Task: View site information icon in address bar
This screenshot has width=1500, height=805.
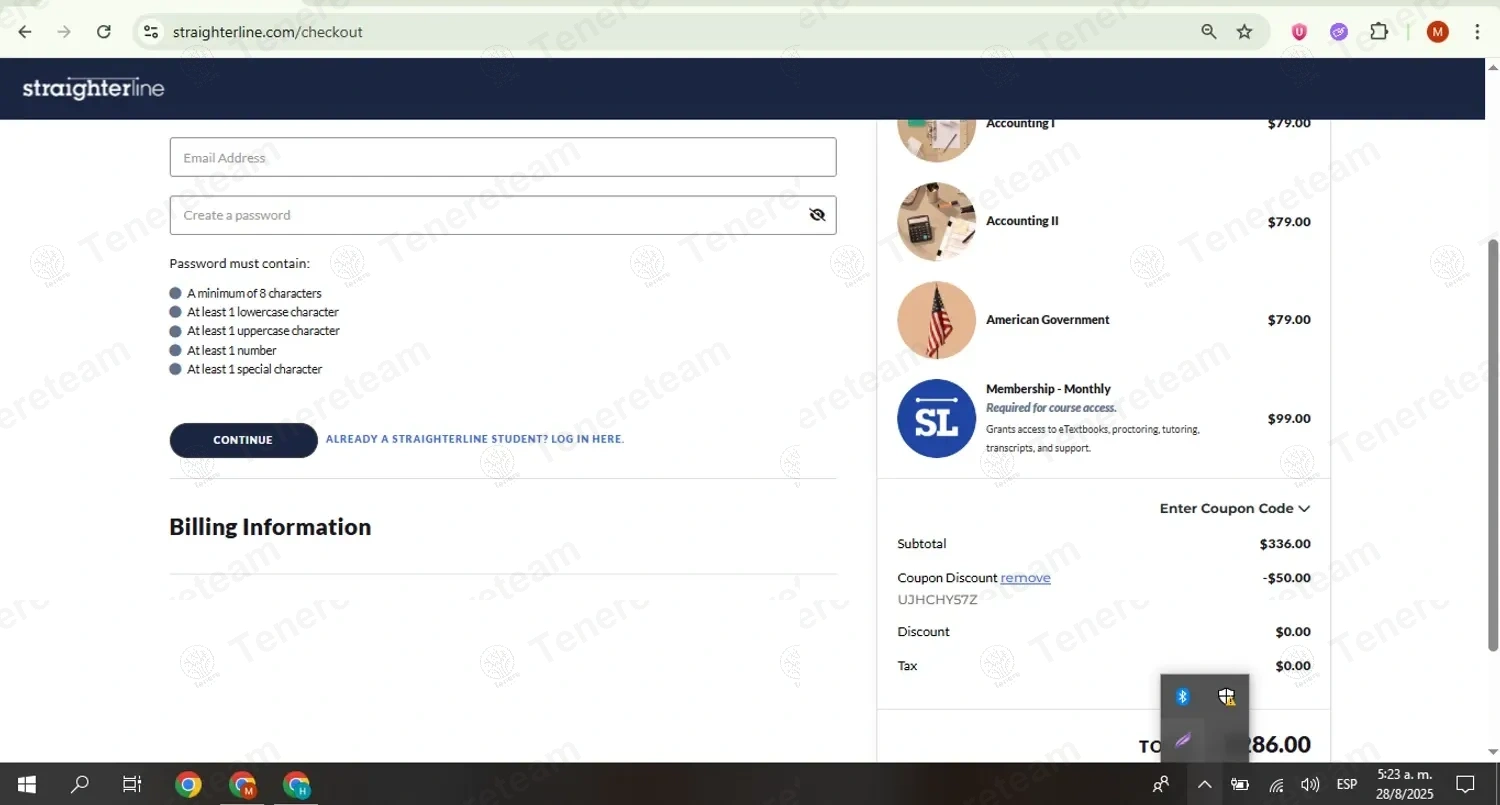Action: [151, 32]
